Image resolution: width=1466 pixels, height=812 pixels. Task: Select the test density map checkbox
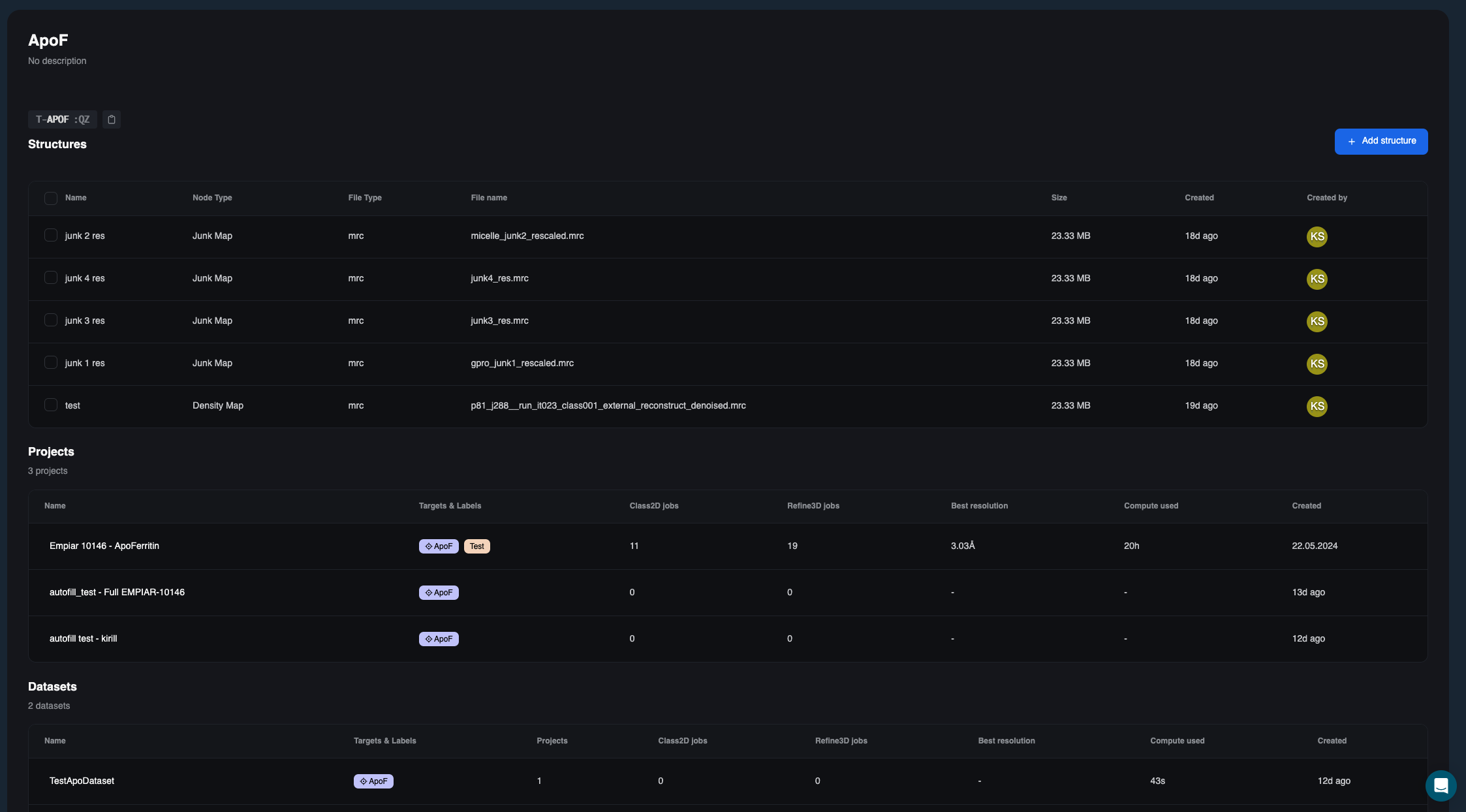point(51,405)
